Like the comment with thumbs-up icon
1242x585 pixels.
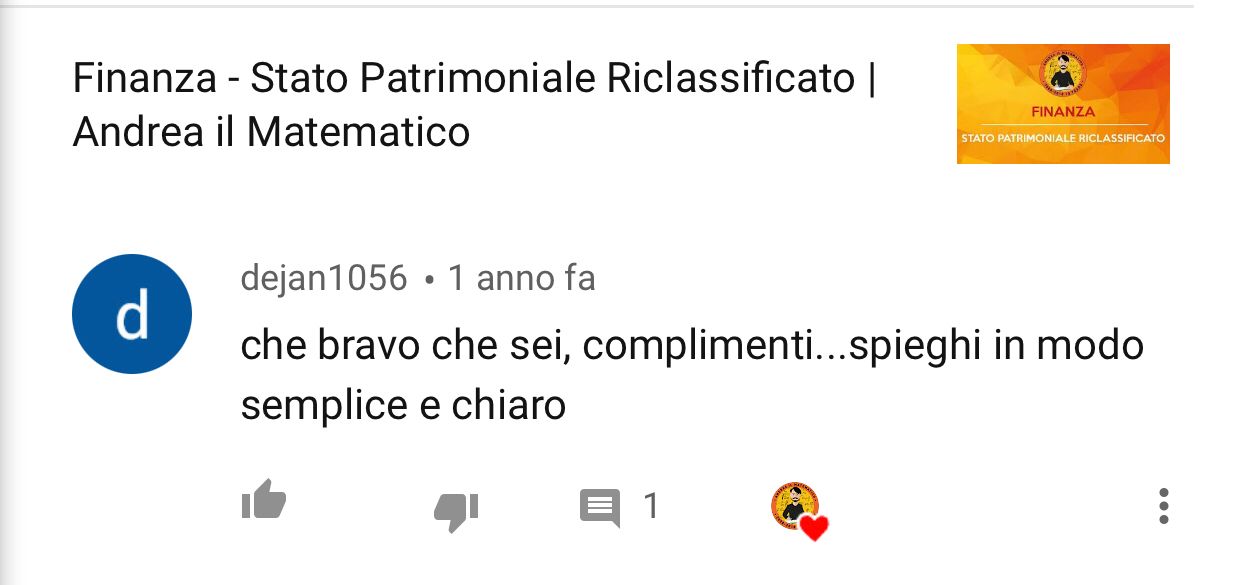(264, 500)
